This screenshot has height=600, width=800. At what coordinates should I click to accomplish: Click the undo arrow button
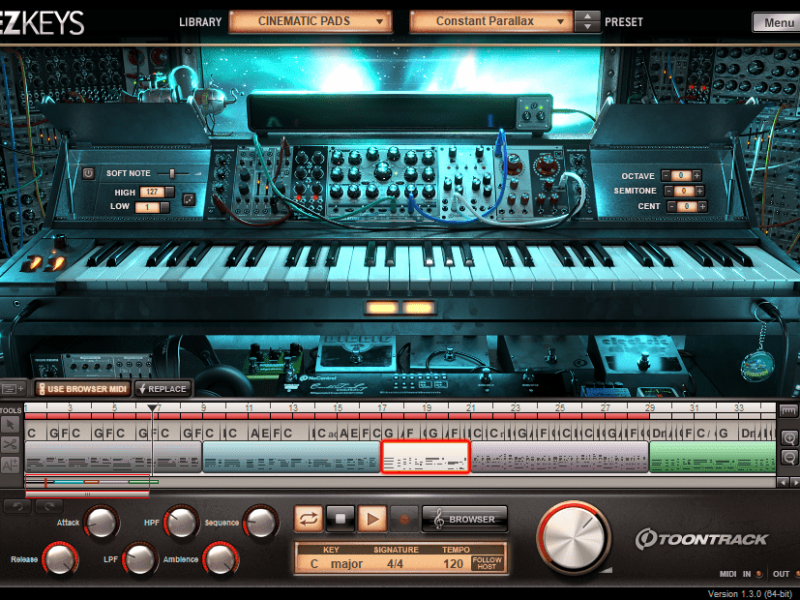[x=18, y=506]
